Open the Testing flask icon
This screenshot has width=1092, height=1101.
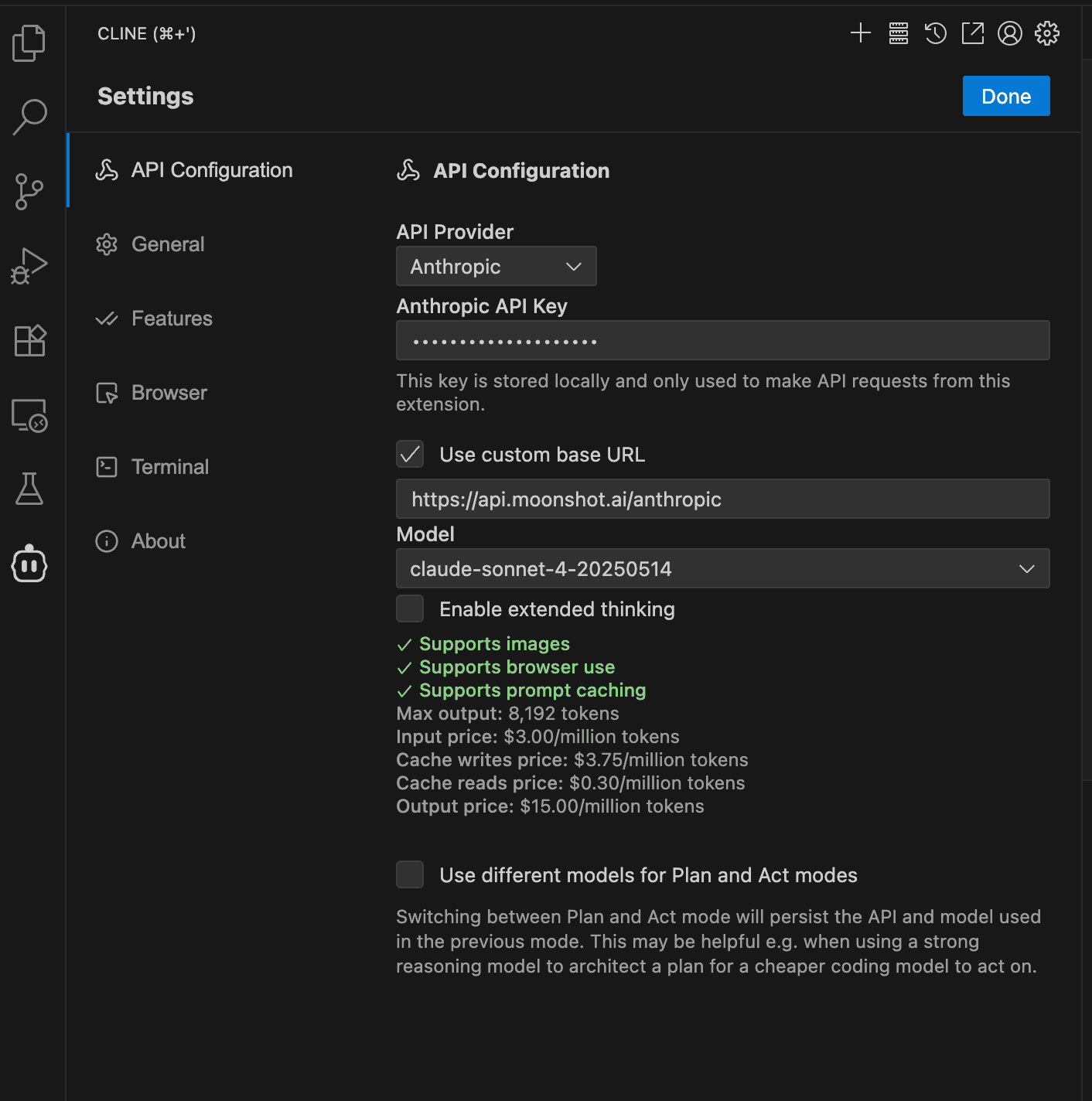pos(29,489)
